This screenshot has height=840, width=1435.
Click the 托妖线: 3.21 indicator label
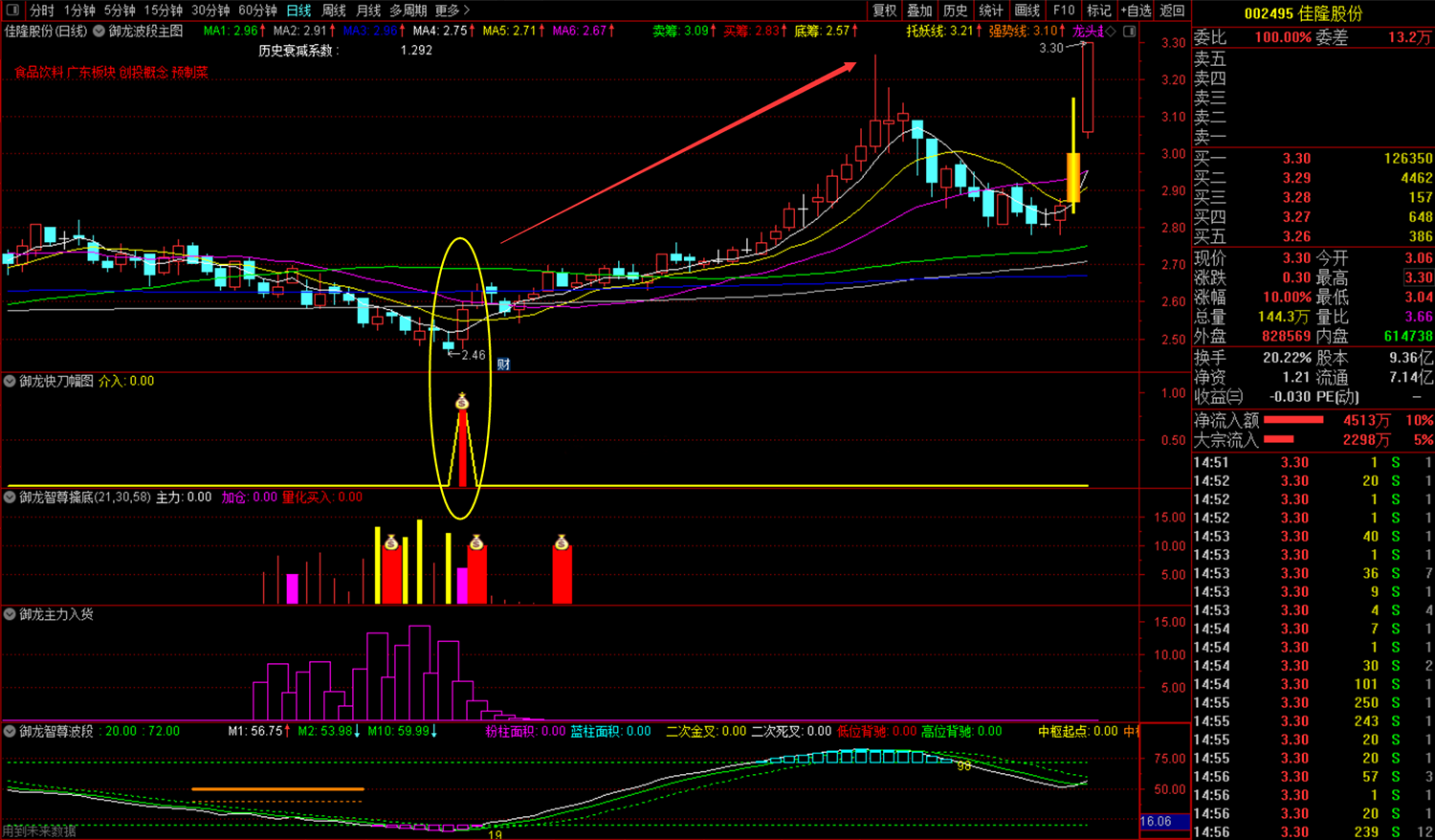(x=944, y=31)
